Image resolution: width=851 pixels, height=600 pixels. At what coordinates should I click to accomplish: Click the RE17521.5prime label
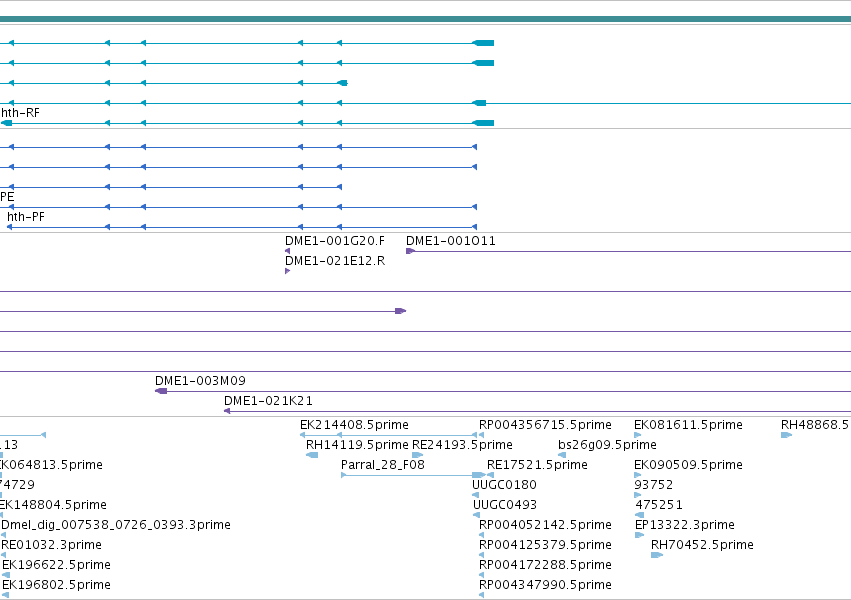537,465
